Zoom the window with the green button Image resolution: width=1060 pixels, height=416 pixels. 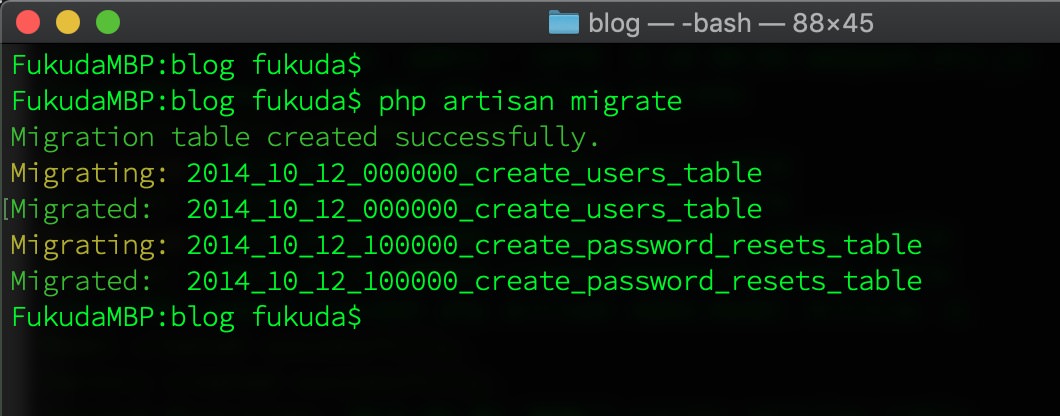click(x=106, y=22)
